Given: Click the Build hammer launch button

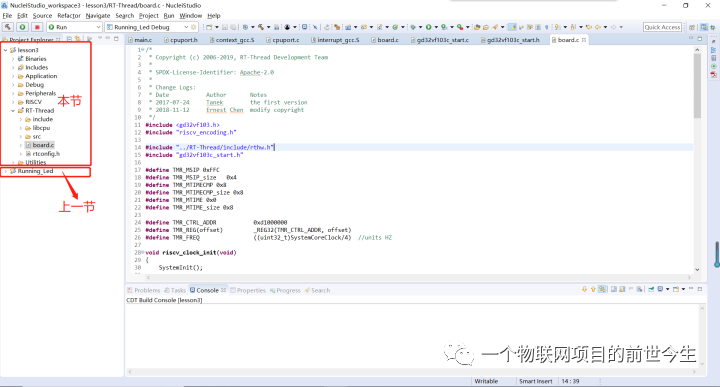Looking at the screenshot, I should pos(8,27).
